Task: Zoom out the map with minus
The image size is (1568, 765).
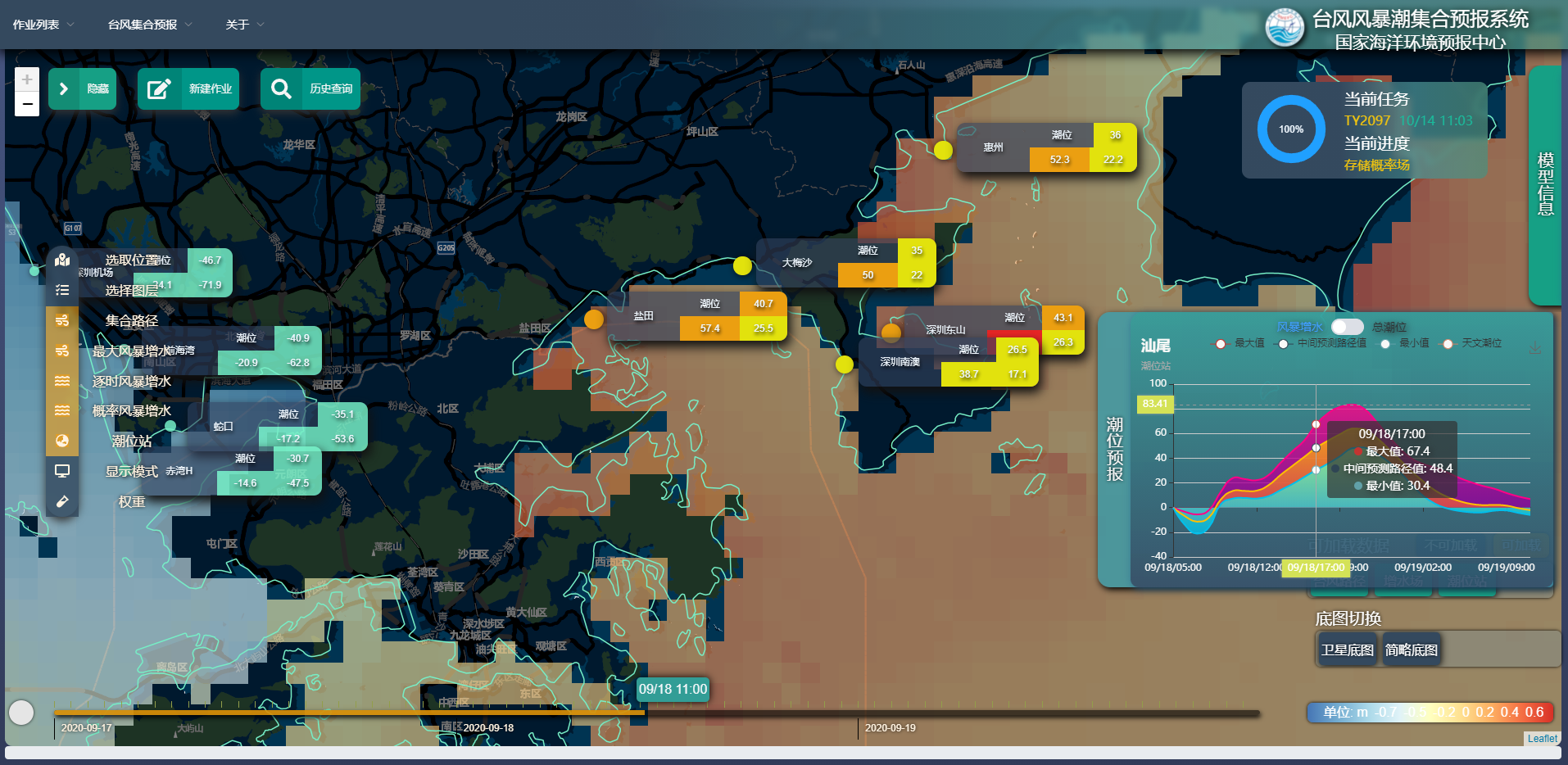Action: pos(27,104)
